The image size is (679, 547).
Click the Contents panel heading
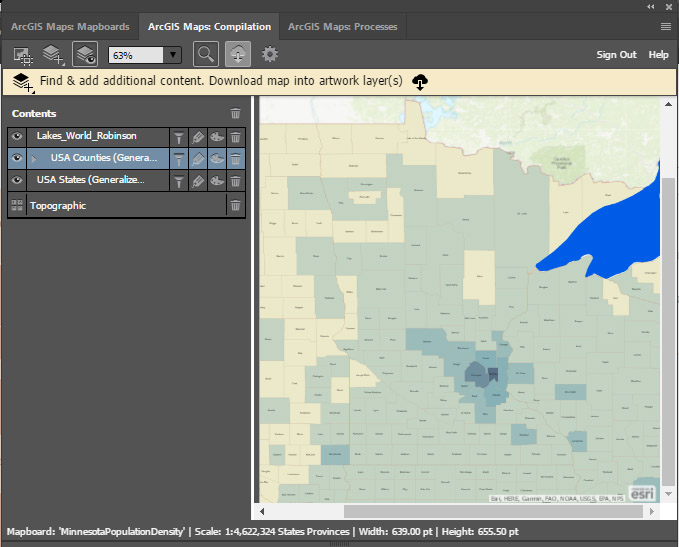(x=34, y=113)
